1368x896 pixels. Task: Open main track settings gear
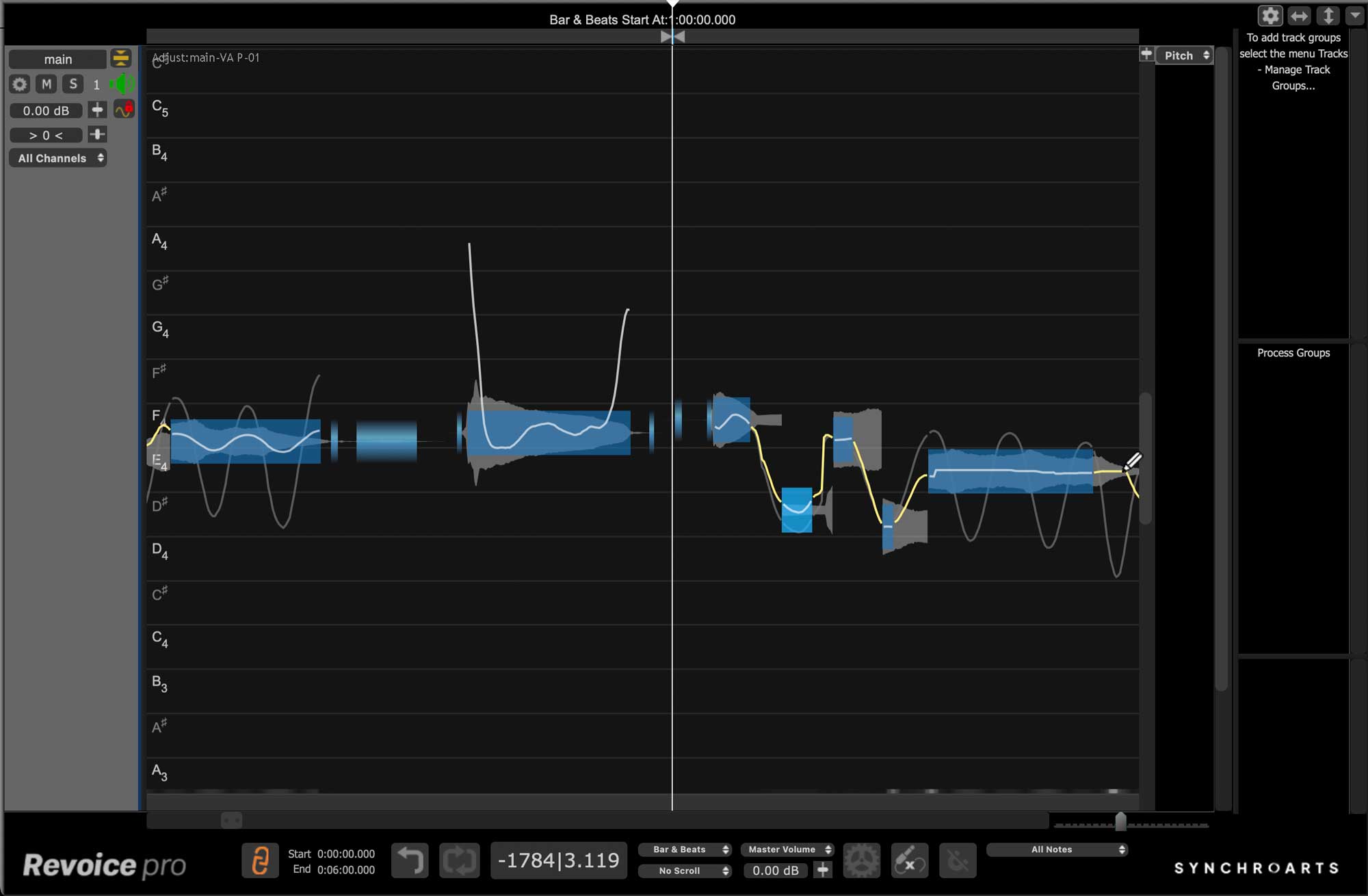(x=20, y=84)
